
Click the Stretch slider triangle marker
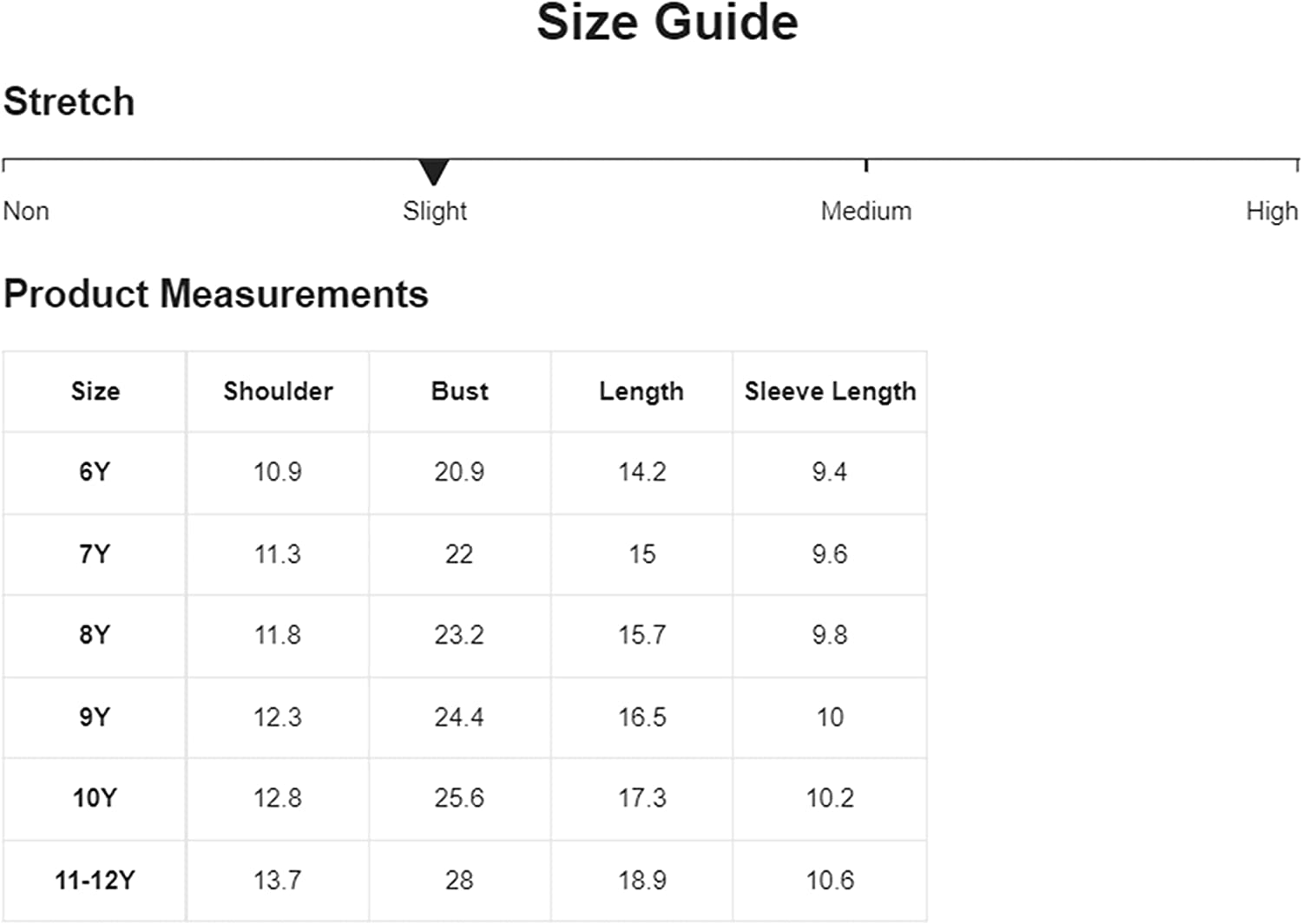click(x=433, y=171)
